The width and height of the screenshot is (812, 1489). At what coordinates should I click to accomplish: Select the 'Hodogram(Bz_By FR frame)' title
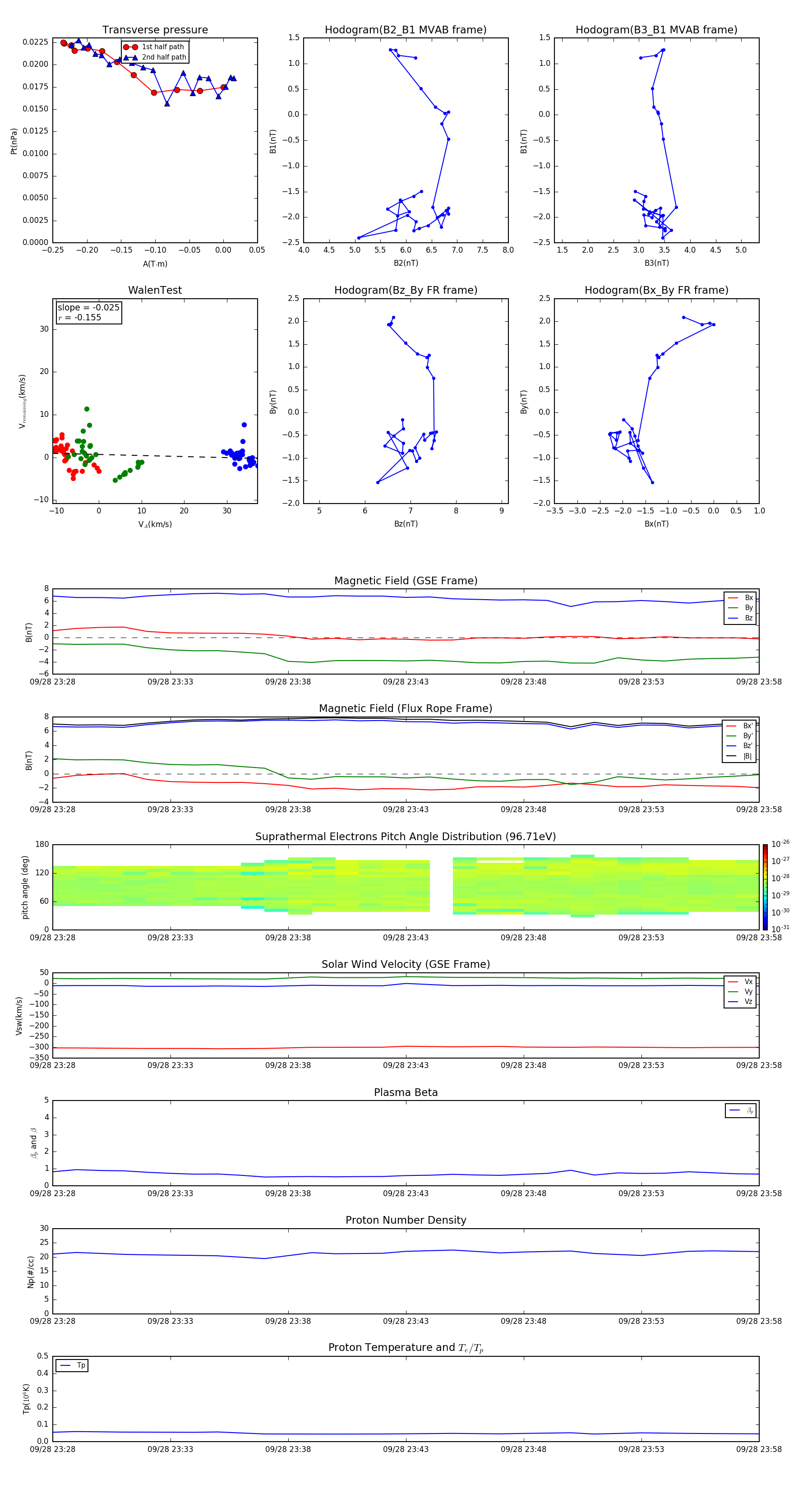click(x=406, y=290)
